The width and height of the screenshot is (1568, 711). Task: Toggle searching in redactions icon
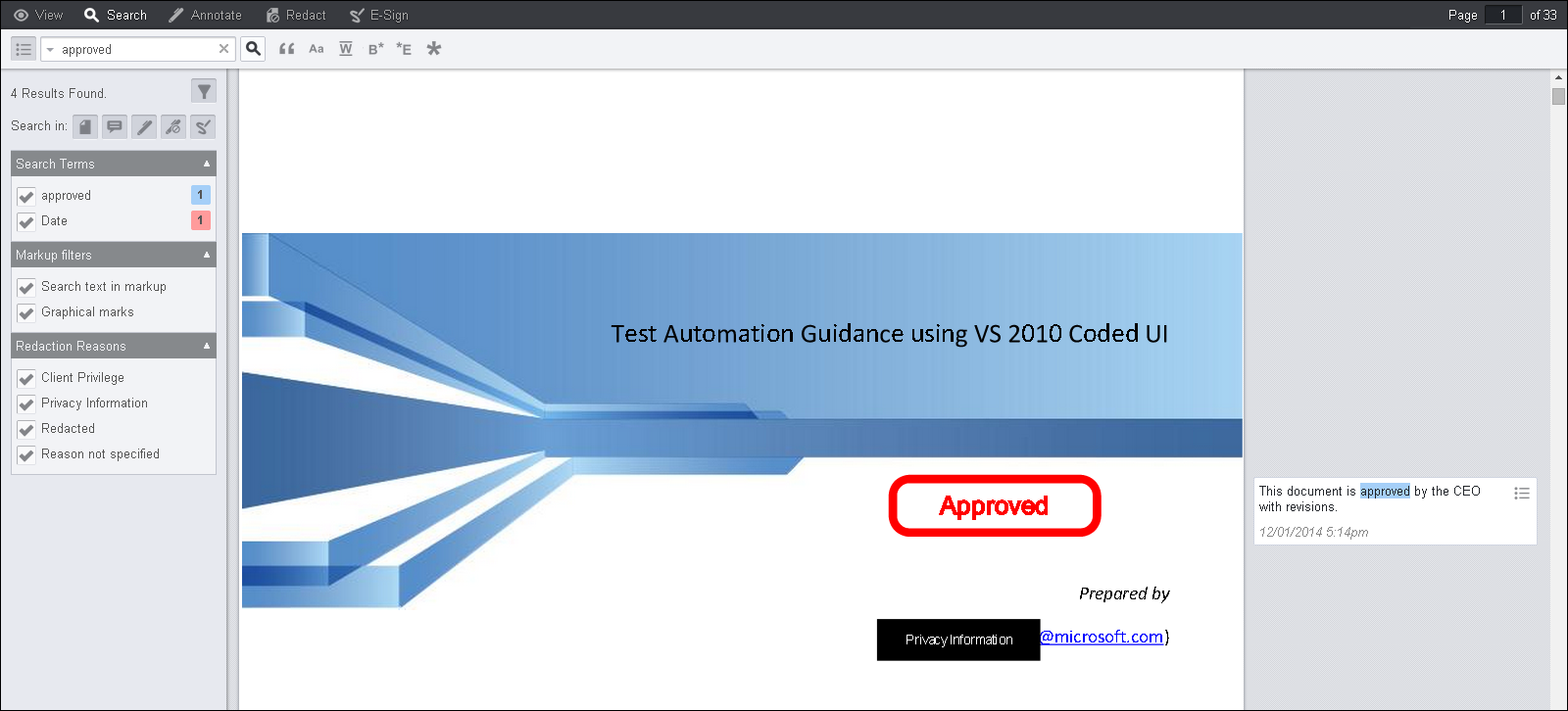[x=173, y=126]
